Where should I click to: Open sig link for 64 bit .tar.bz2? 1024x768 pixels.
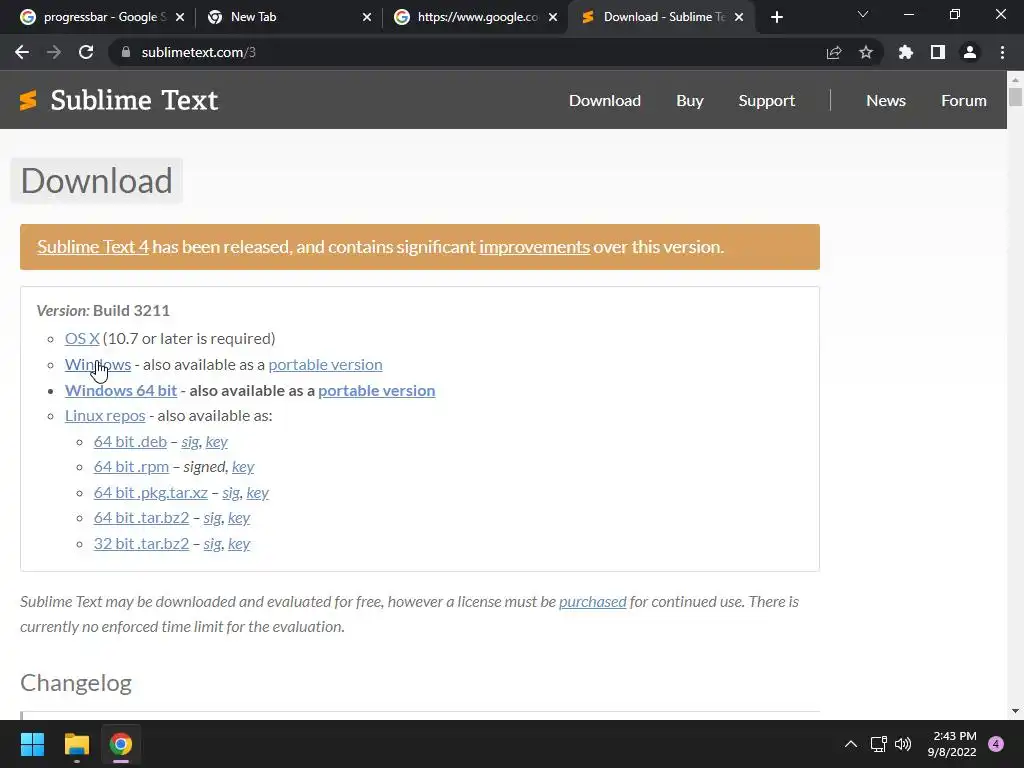click(212, 518)
